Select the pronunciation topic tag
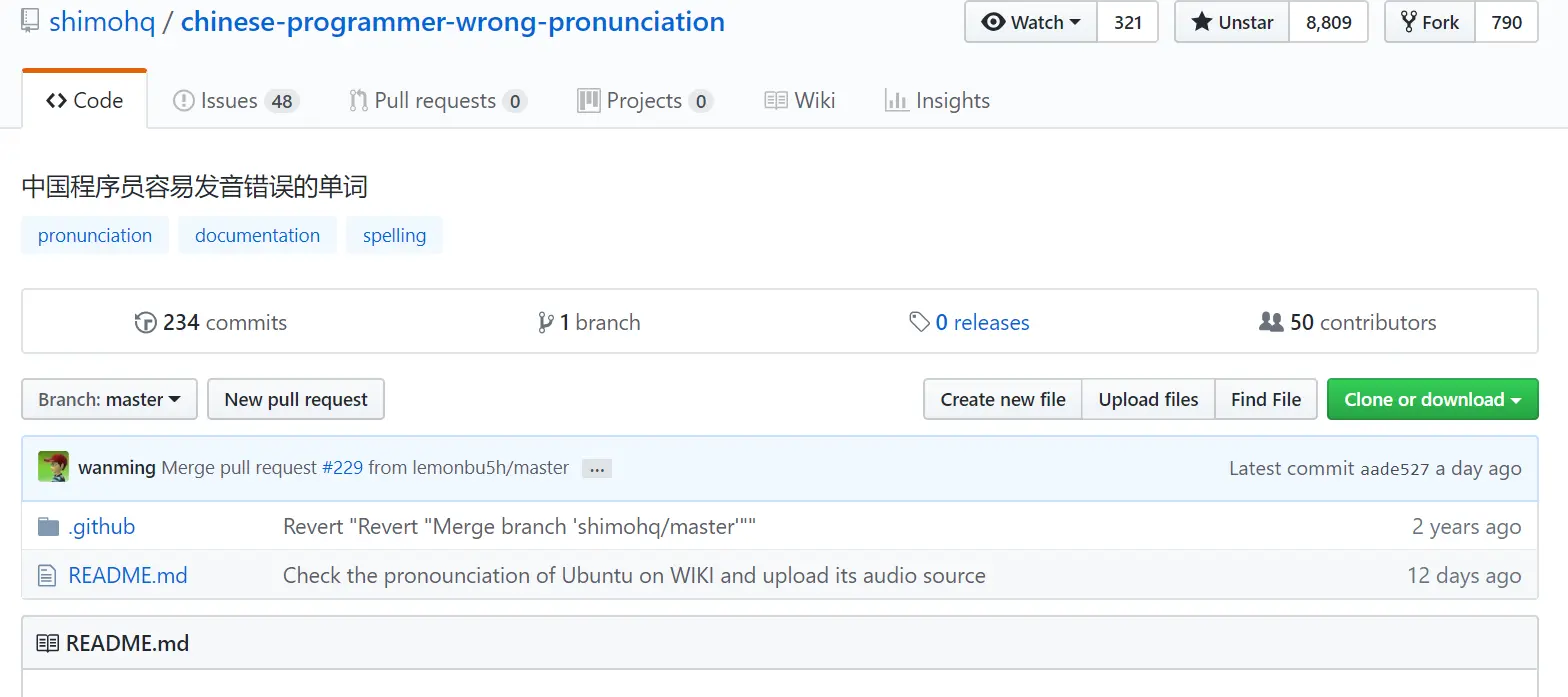Screen dimensions: 1568x697 pyautogui.click(x=95, y=235)
